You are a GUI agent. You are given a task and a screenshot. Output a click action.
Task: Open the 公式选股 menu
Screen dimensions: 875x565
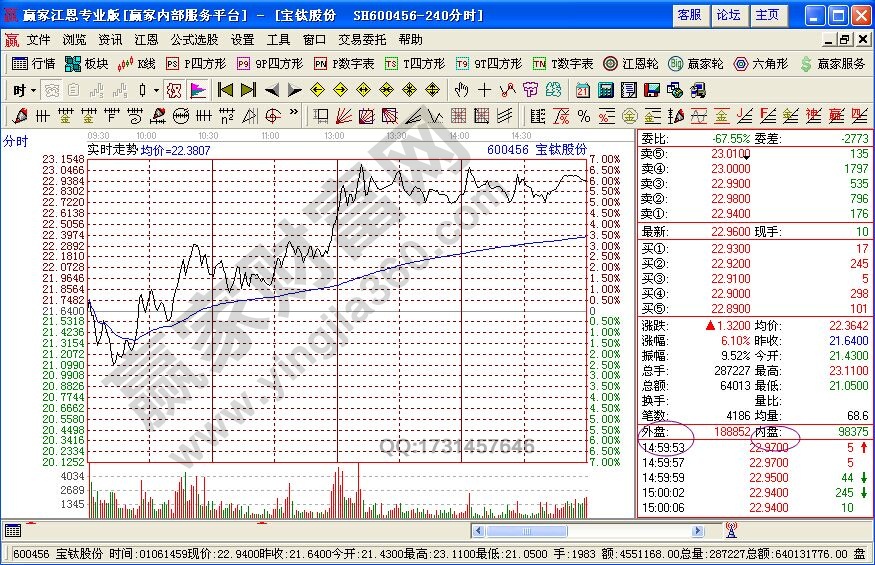pyautogui.click(x=194, y=40)
